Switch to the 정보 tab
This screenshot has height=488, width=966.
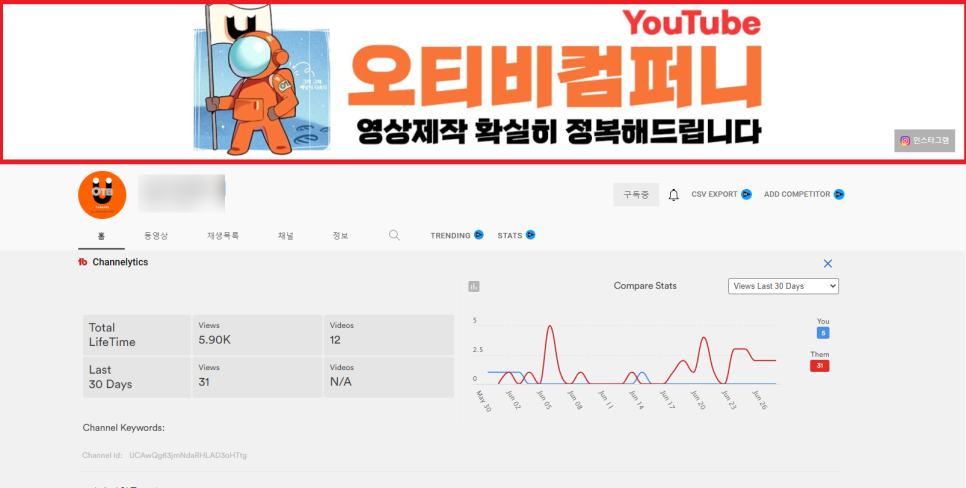pos(340,235)
